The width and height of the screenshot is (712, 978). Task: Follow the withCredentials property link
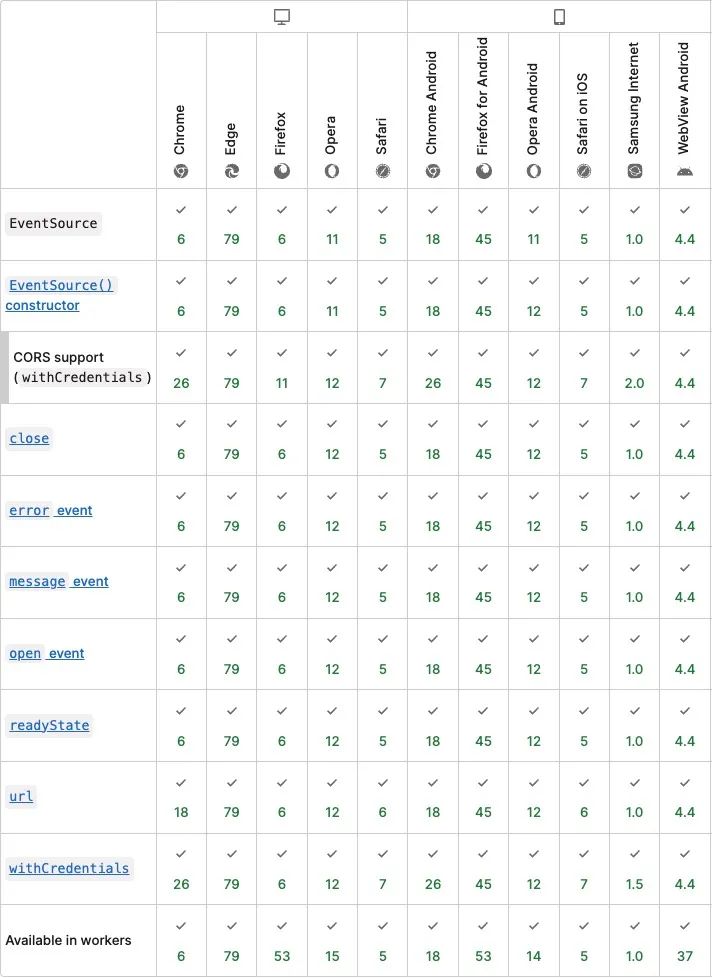[x=69, y=868]
